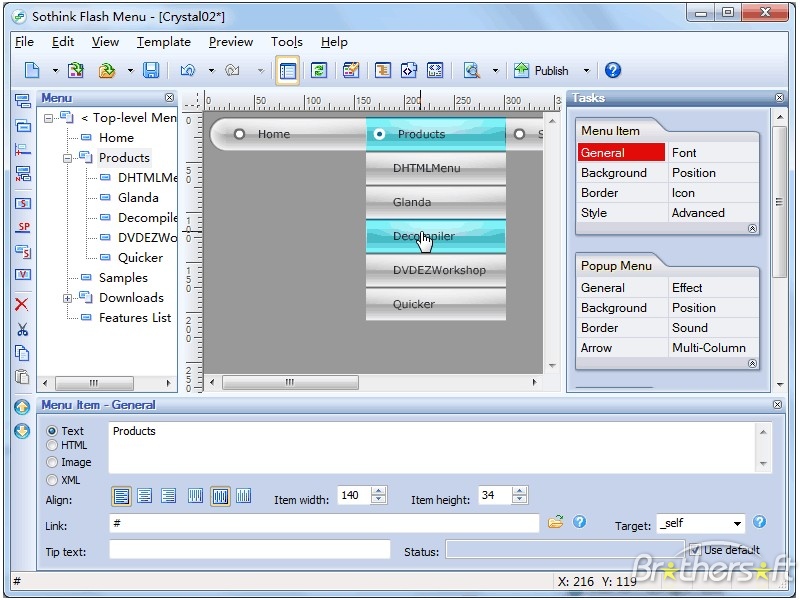Click the Publish button

point(541,70)
